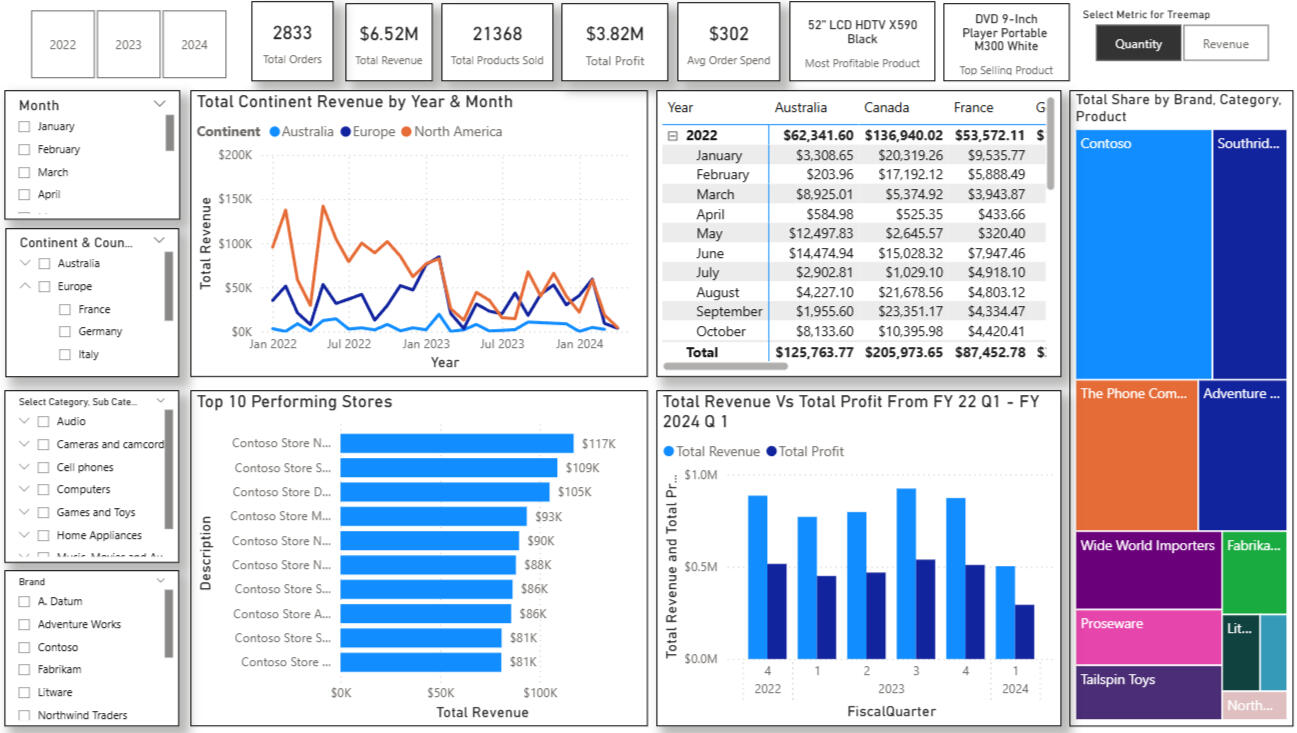Select the 2024 year tab
The width and height of the screenshot is (1297, 733).
coord(194,44)
